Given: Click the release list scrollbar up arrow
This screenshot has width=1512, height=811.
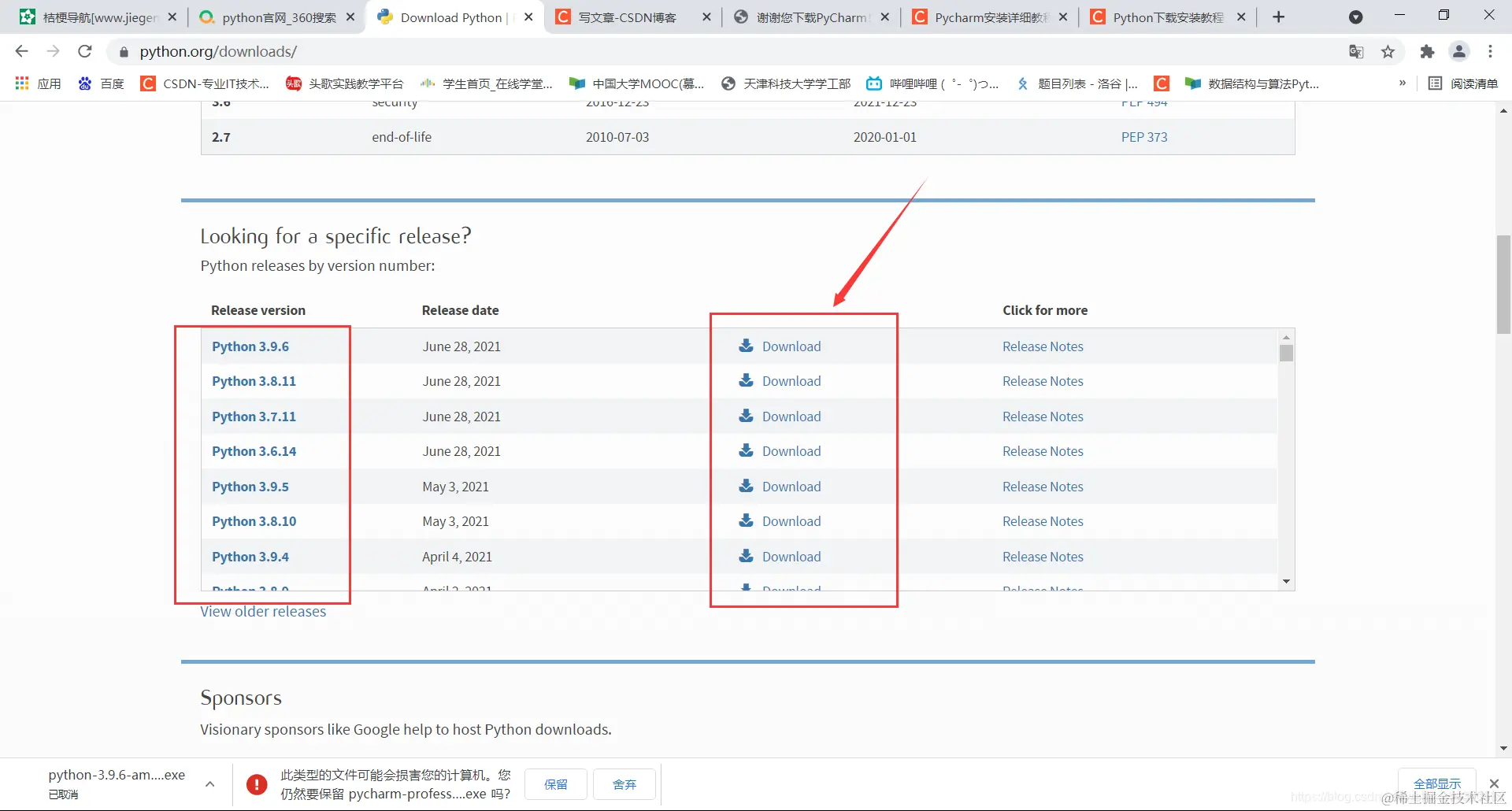Looking at the screenshot, I should [1286, 336].
